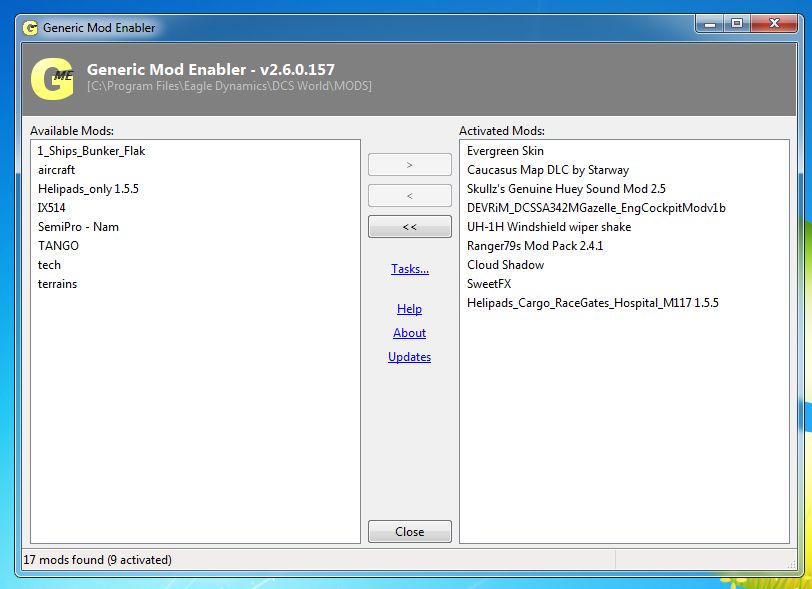Select Ranger79s Mod Pack 2.4.1
812x589 pixels.
(x=535, y=246)
